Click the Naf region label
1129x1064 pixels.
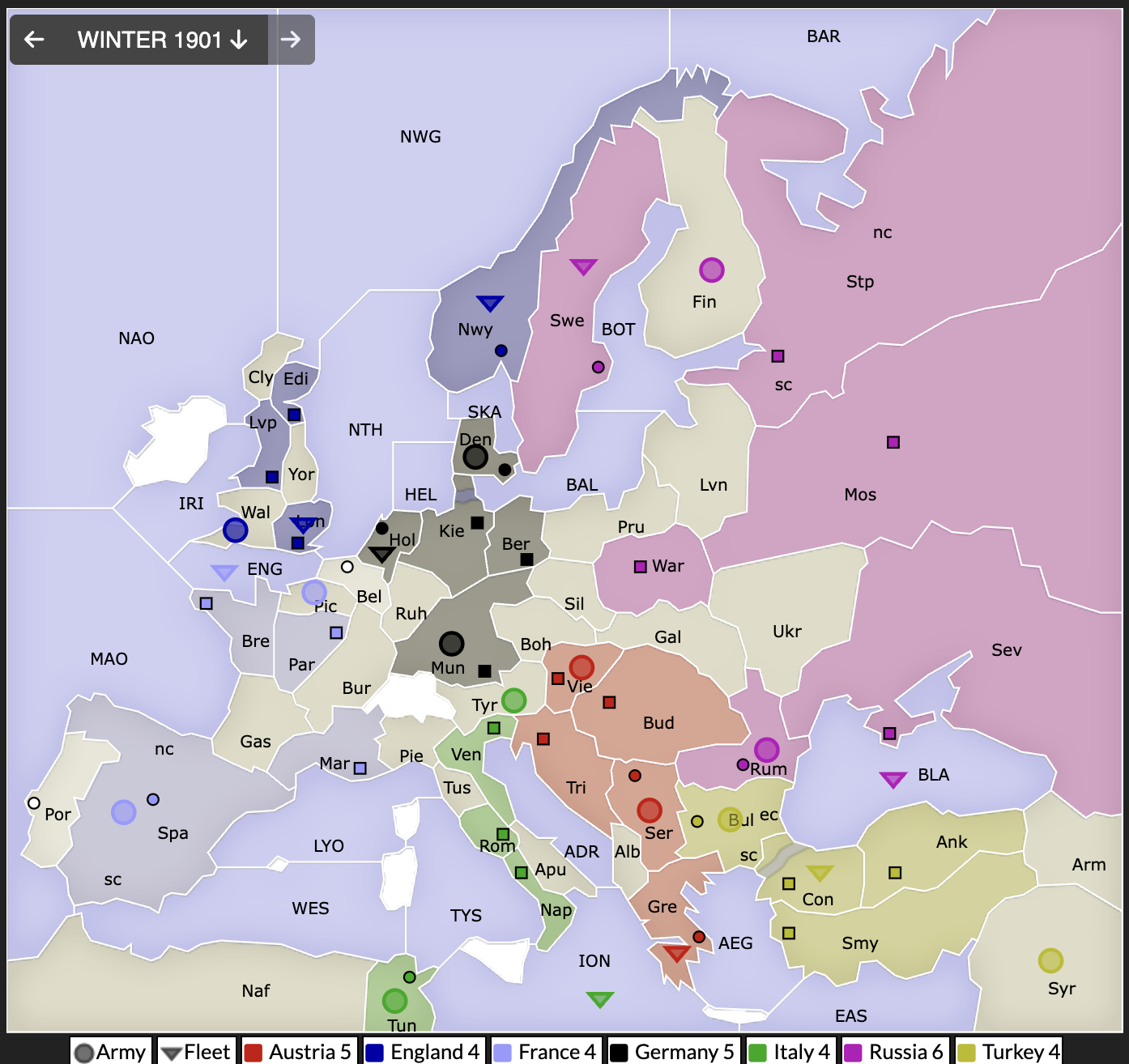pyautogui.click(x=256, y=990)
